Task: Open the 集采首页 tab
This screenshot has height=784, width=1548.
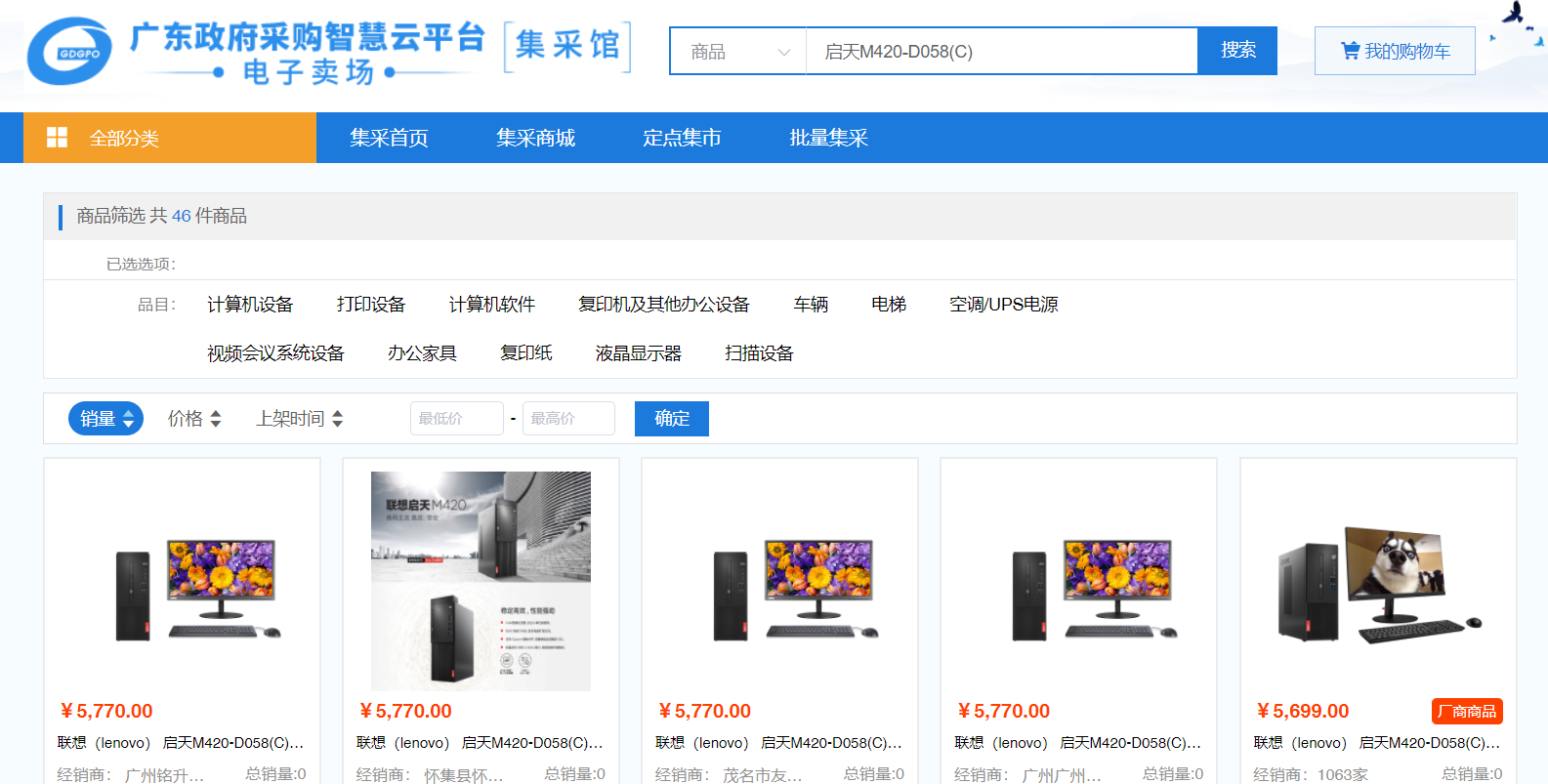Action: [389, 138]
